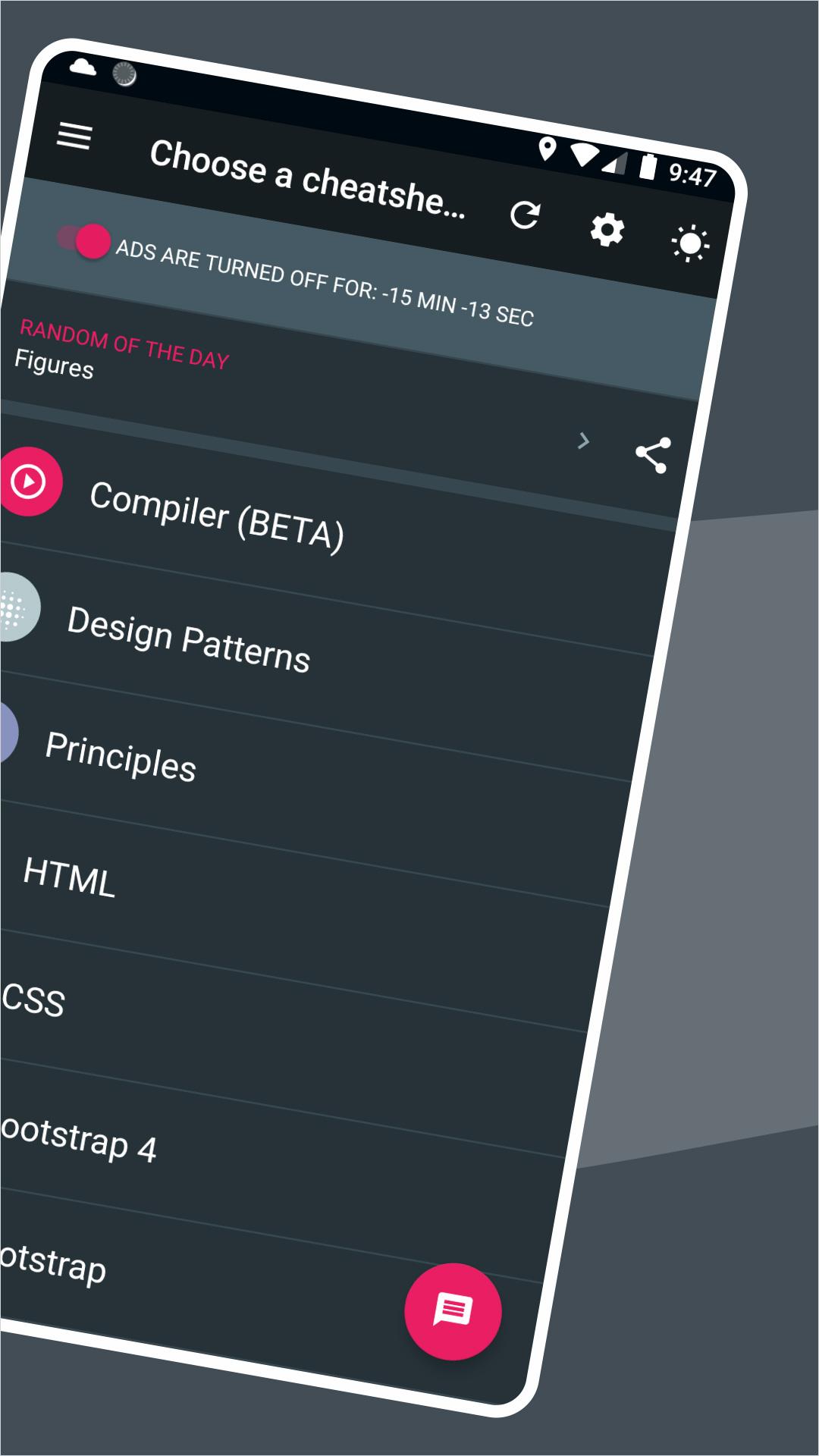The image size is (819, 1456).
Task: Open settings via the gear icon
Action: [x=607, y=229]
